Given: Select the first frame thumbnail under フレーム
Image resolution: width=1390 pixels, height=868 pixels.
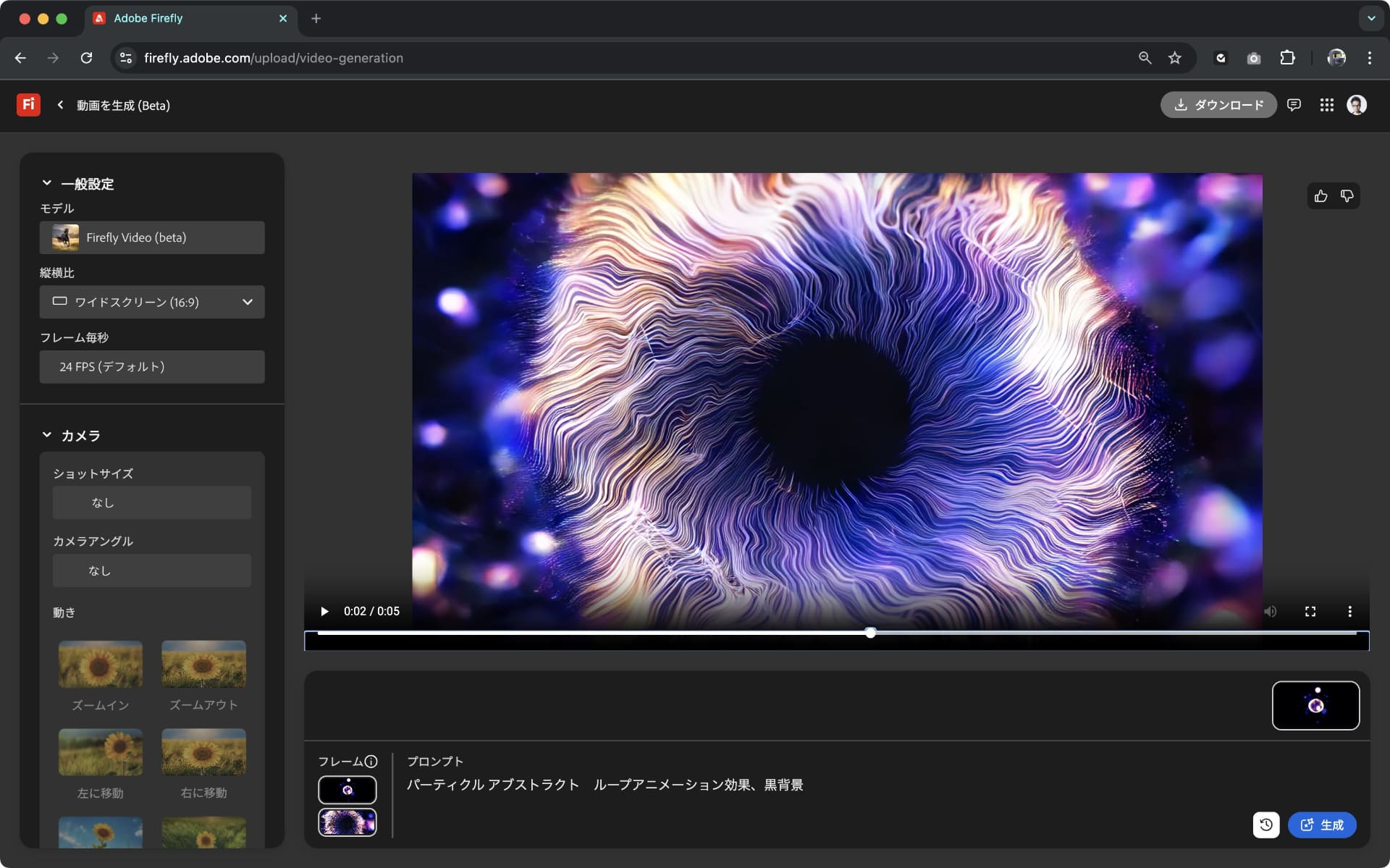Looking at the screenshot, I should point(347,790).
